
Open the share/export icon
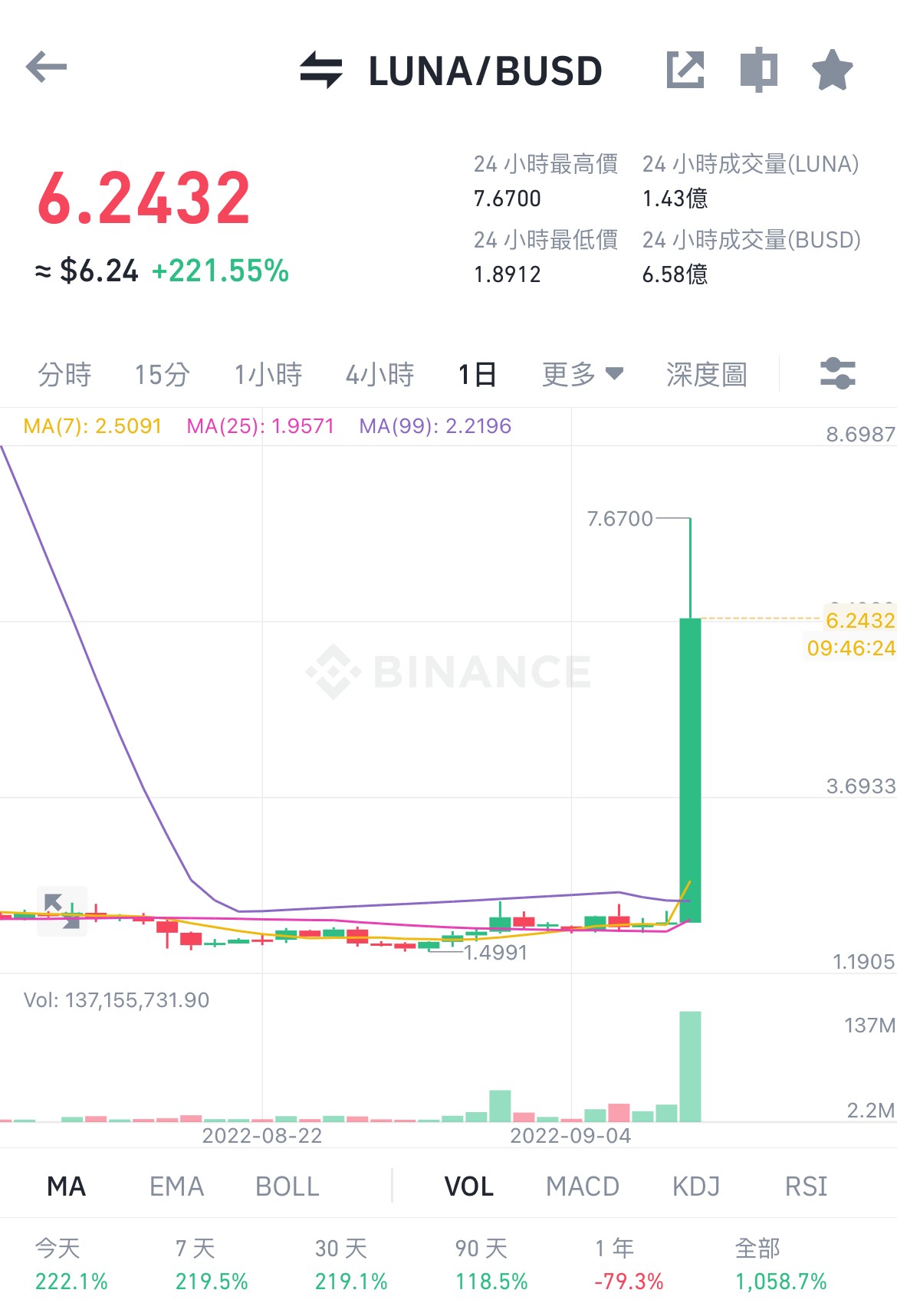(685, 70)
